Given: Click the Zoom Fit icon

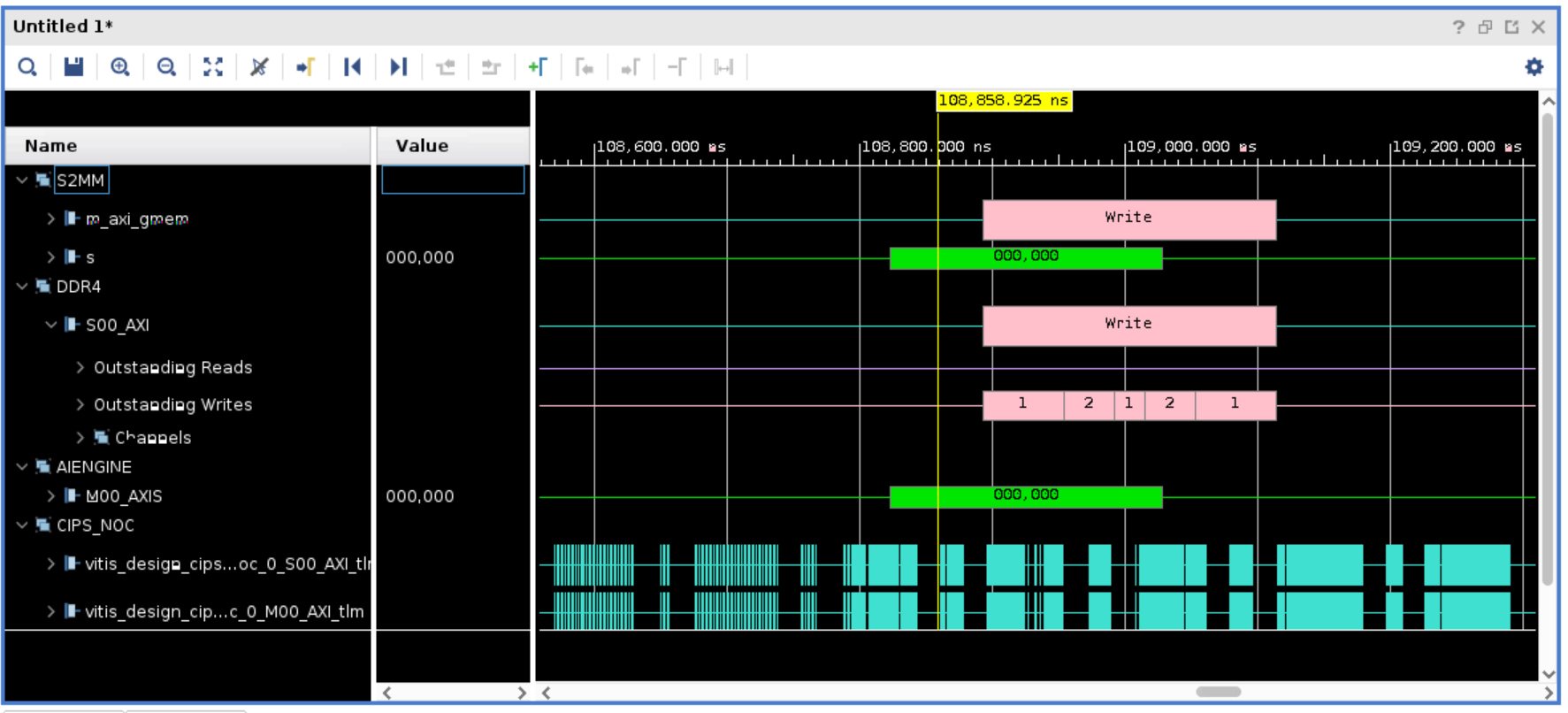Looking at the screenshot, I should click(x=213, y=67).
